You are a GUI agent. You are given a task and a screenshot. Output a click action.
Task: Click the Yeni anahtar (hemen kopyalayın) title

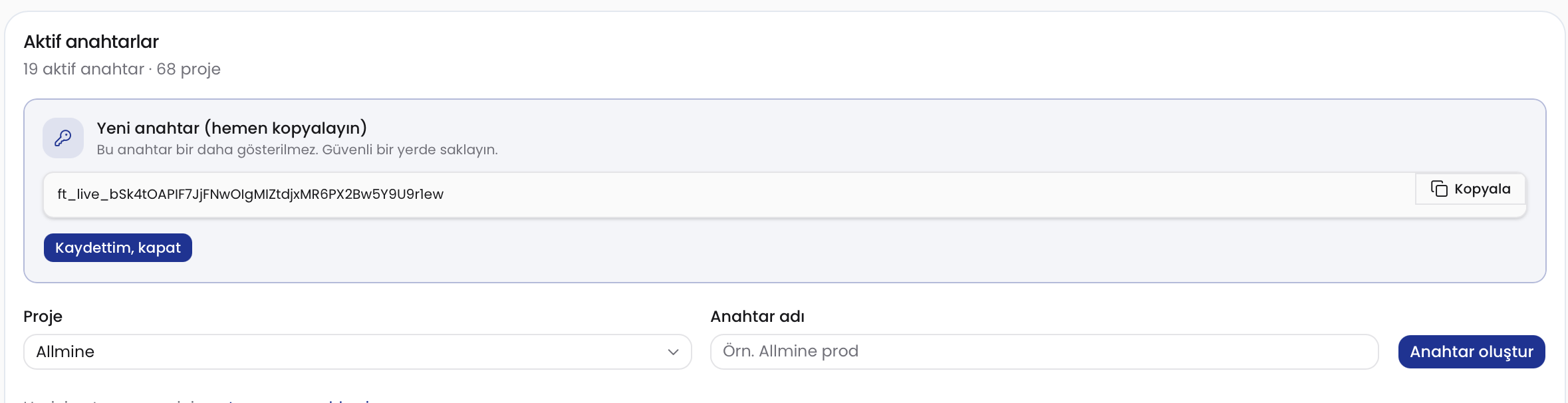231,128
